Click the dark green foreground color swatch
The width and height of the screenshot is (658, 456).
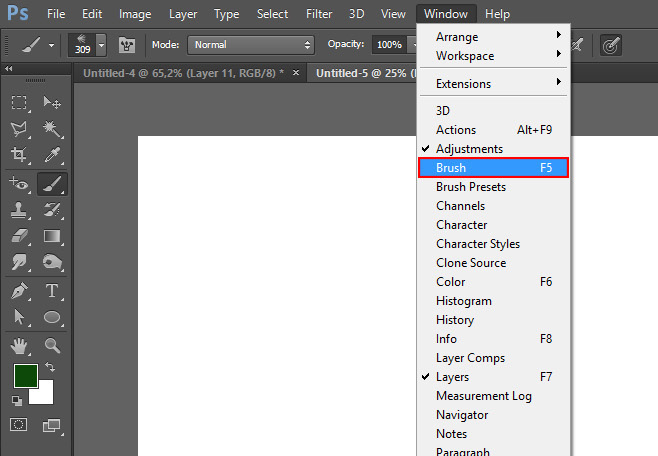[25, 376]
